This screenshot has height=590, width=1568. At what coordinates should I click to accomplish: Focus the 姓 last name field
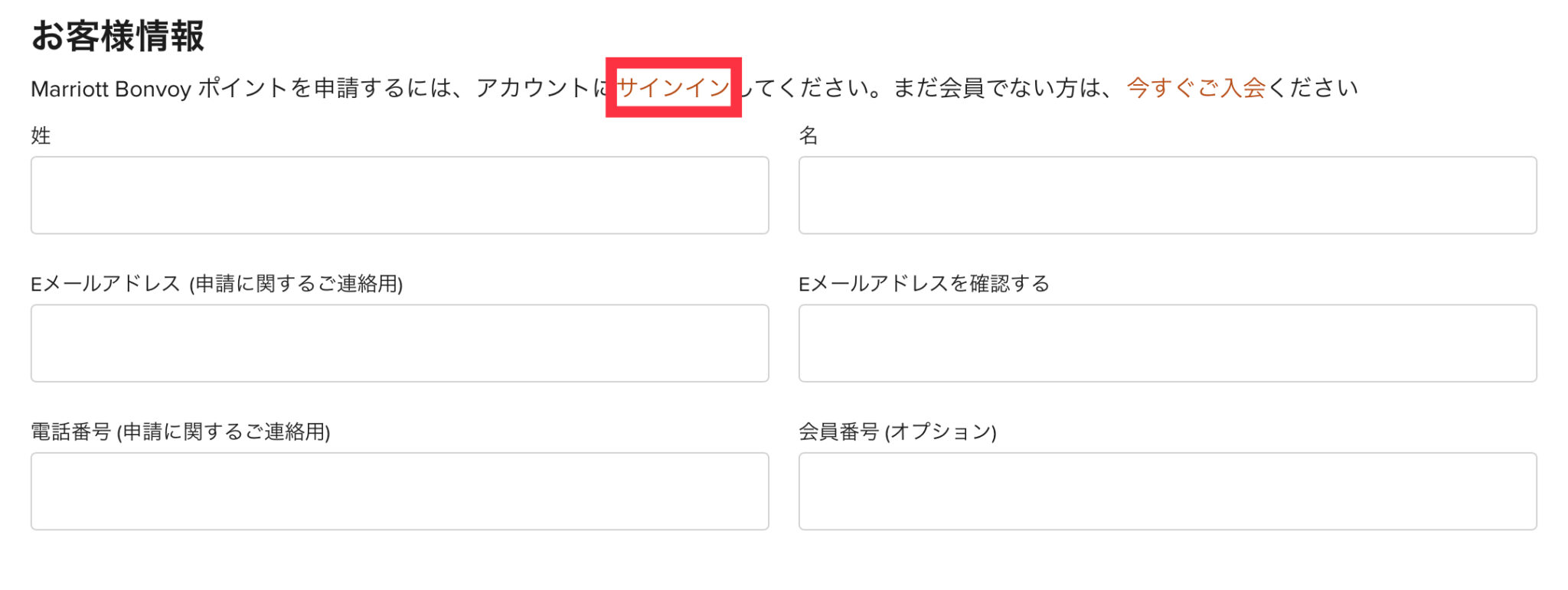[400, 195]
